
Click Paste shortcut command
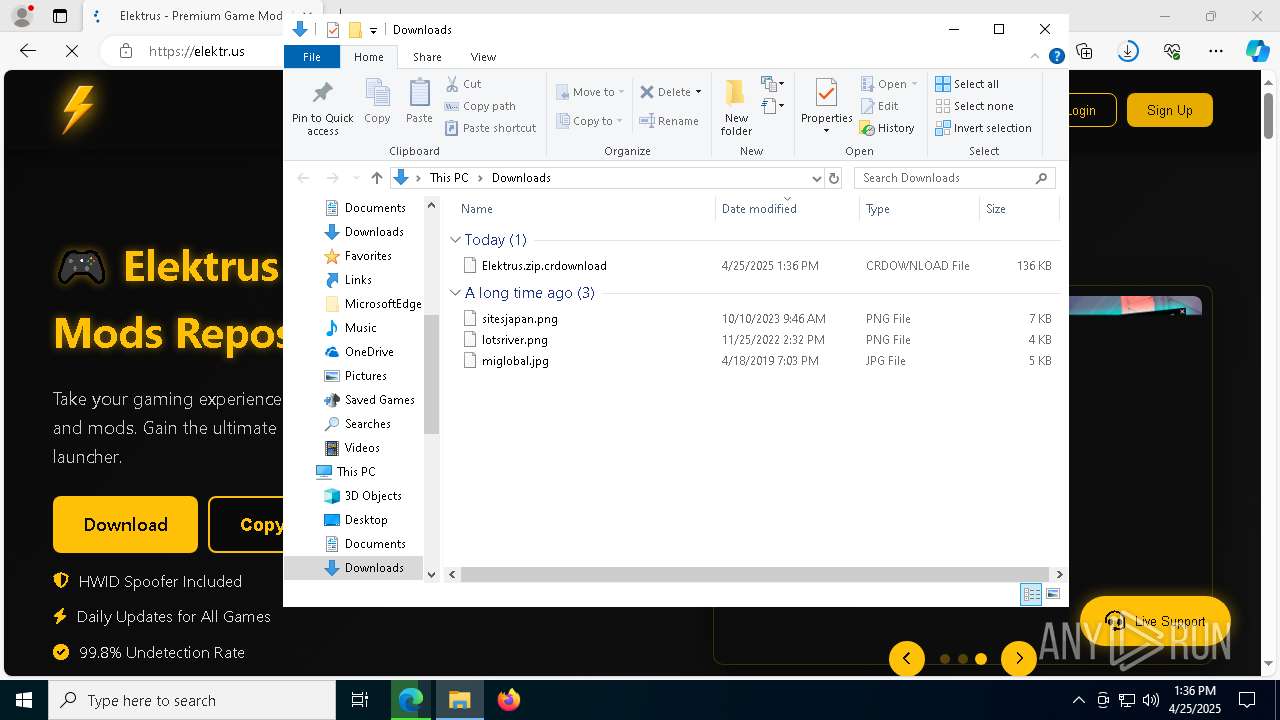pos(490,128)
